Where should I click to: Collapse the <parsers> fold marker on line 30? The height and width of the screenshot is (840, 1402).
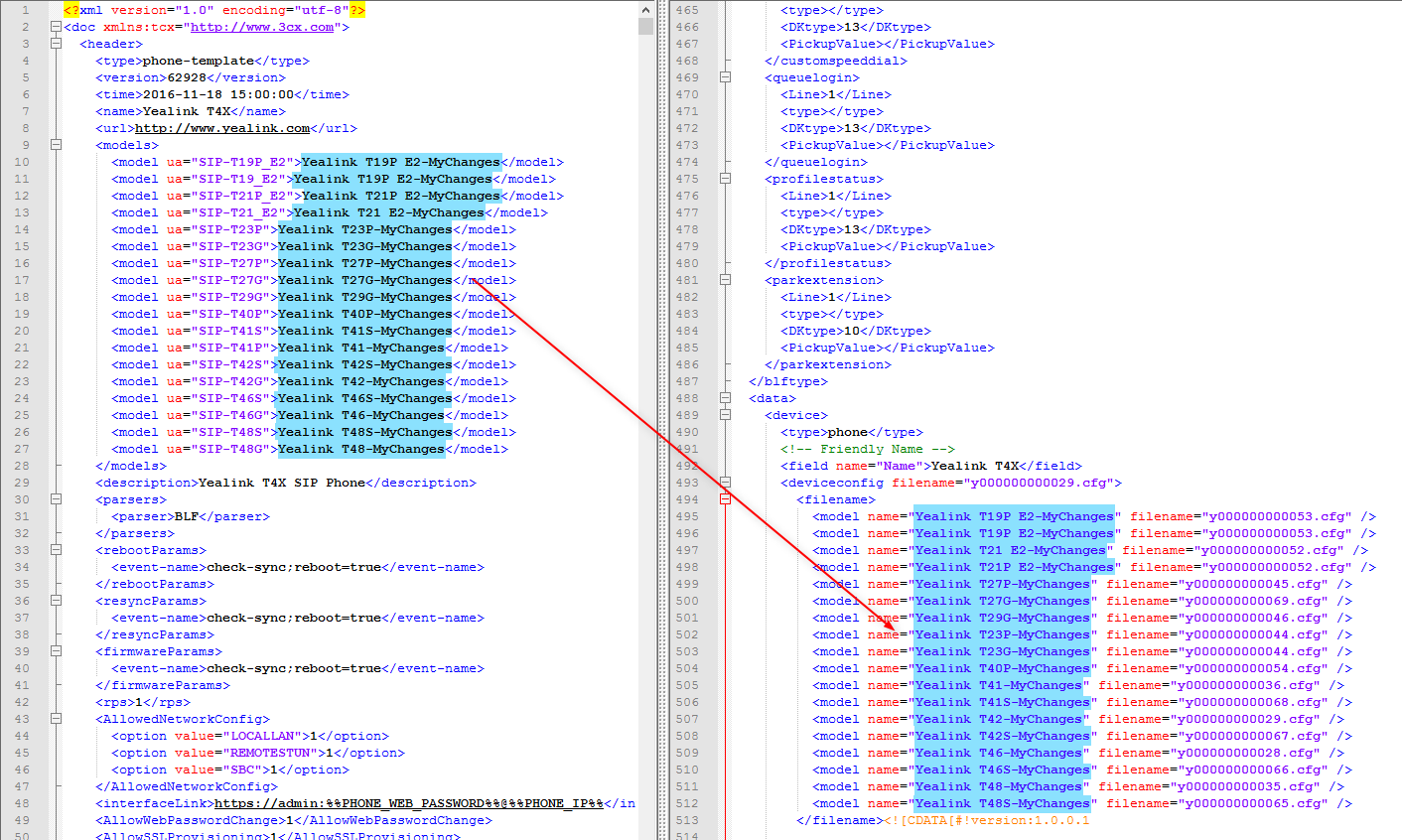pyautogui.click(x=56, y=499)
